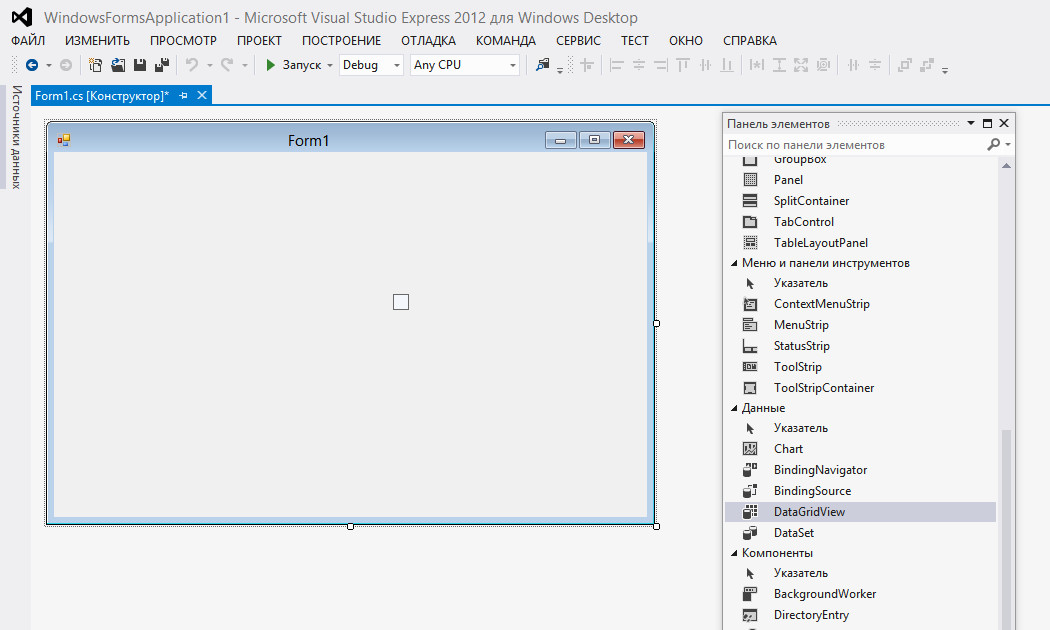Select BindingNavigator in the toolbox
1050x630 pixels.
click(860, 470)
